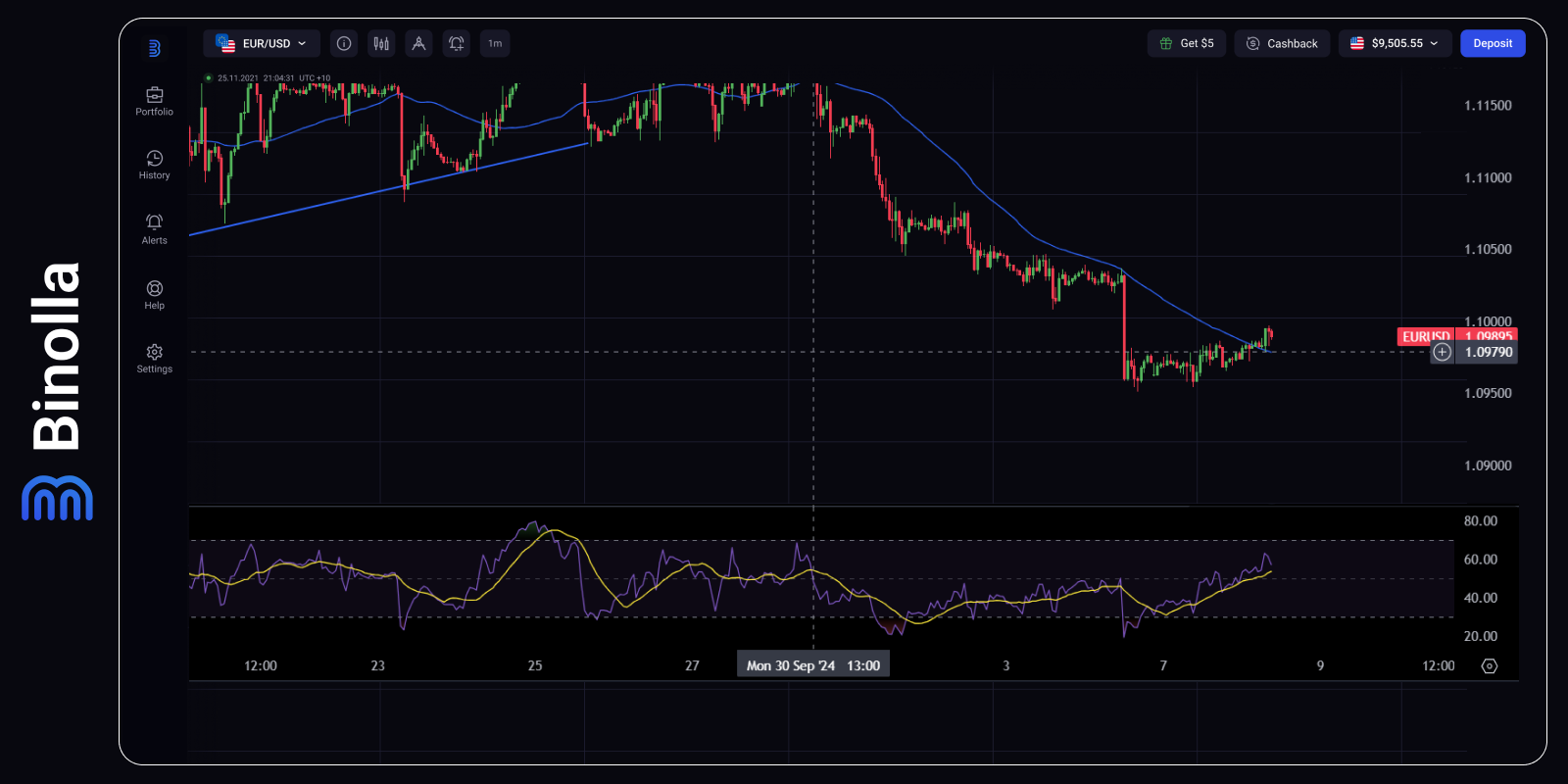Click the Get $5 bonus button

tap(1187, 43)
